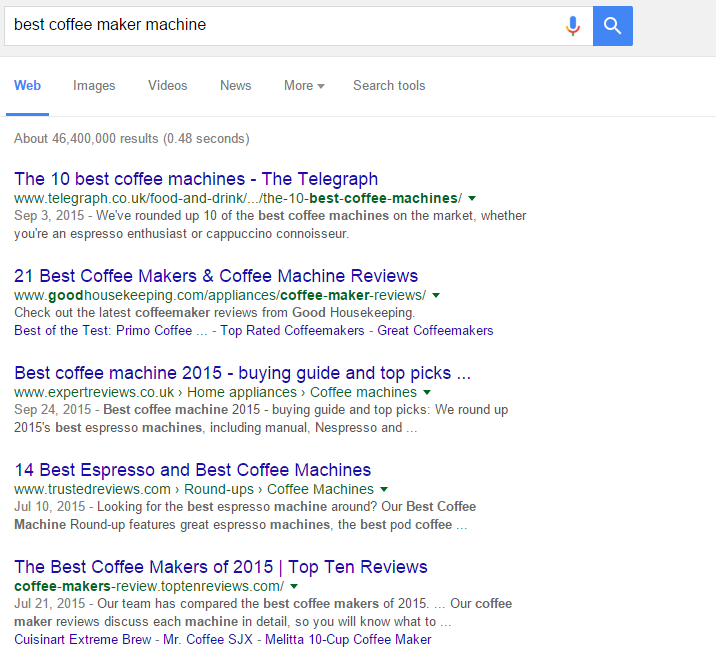Expand arrow beside the goodhousekeeping.com URL
The width and height of the screenshot is (716, 650).
tap(436, 296)
